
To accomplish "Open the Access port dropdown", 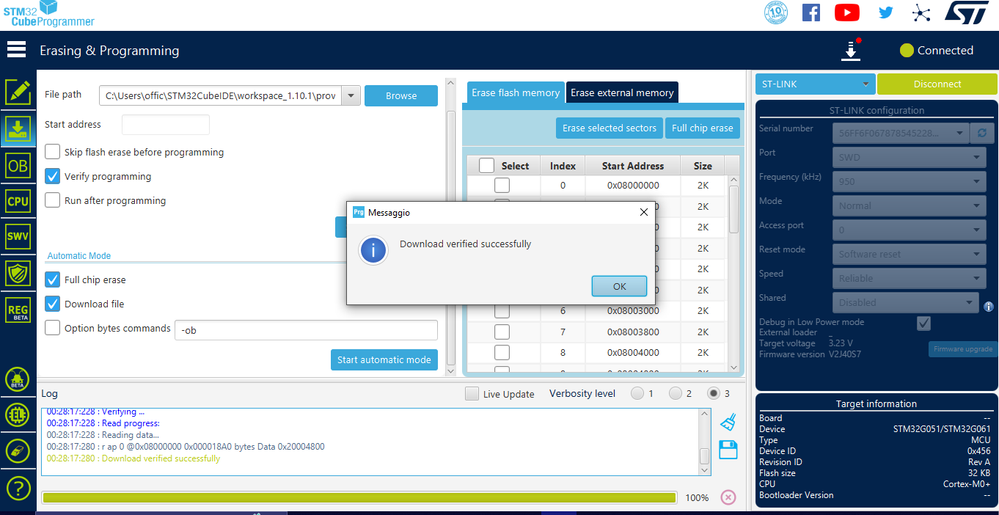I will (x=909, y=230).
